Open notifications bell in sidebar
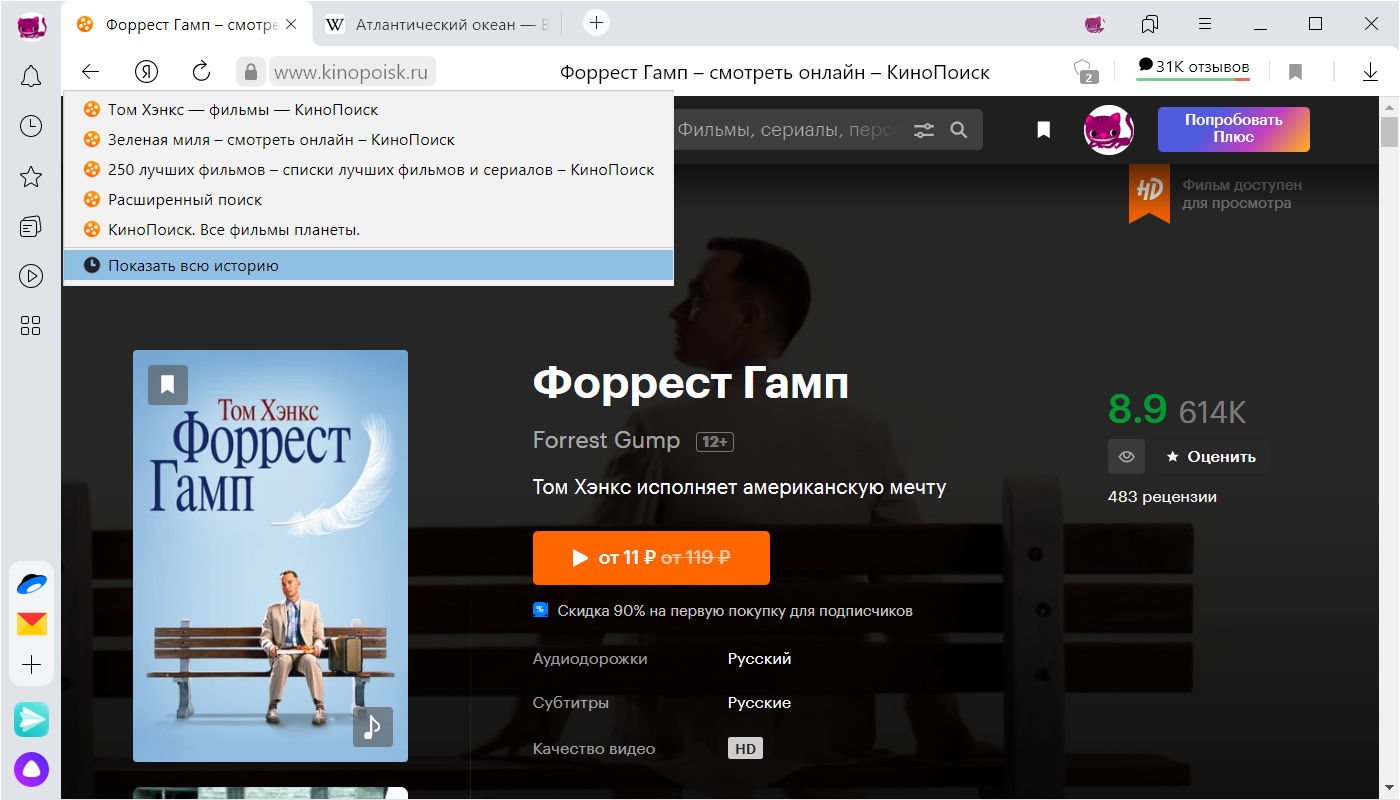The image size is (1400, 800). click(31, 76)
